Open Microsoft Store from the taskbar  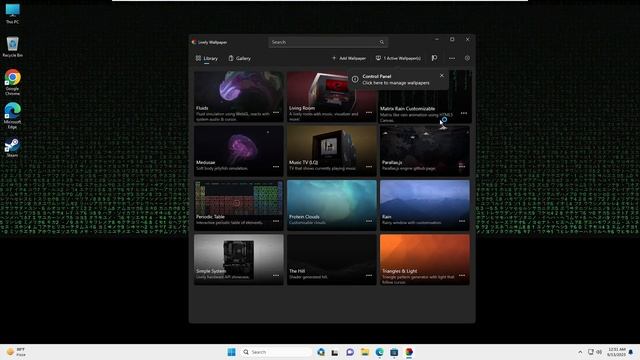[394, 352]
